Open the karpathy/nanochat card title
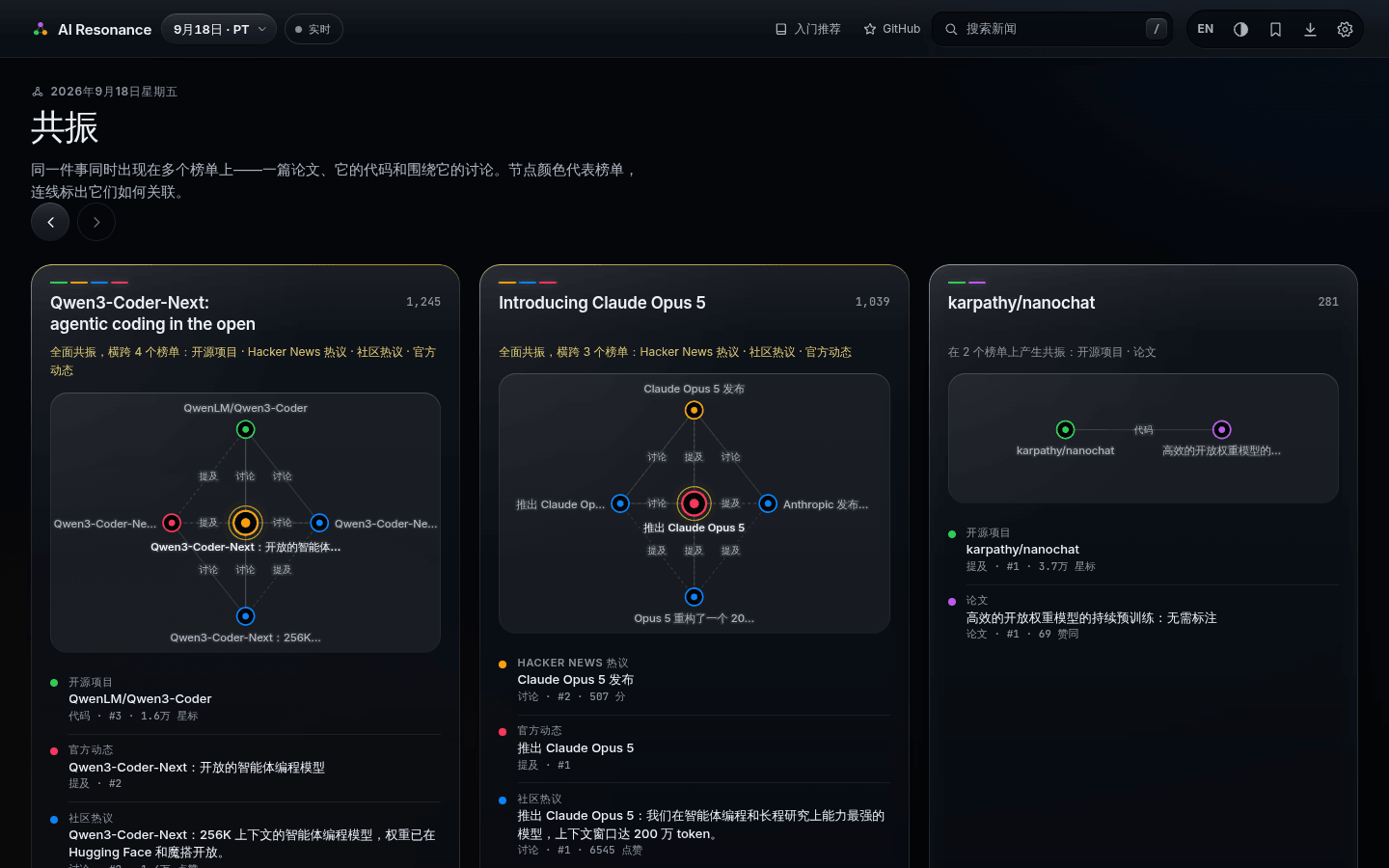The image size is (1389, 868). (x=1021, y=303)
